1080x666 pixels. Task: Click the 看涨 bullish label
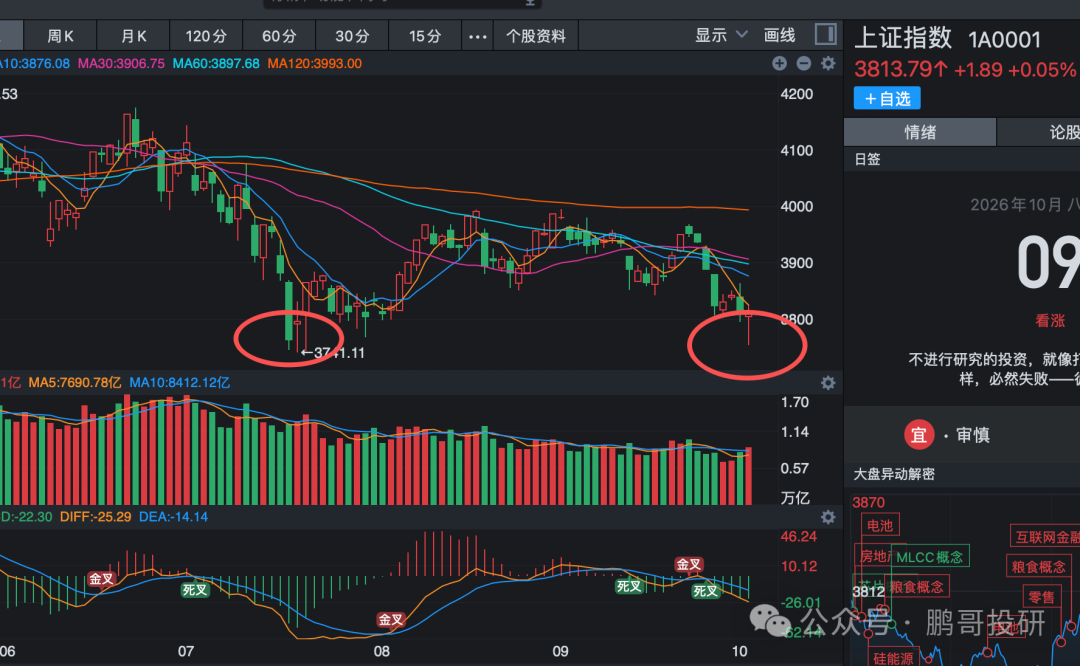coord(1050,320)
